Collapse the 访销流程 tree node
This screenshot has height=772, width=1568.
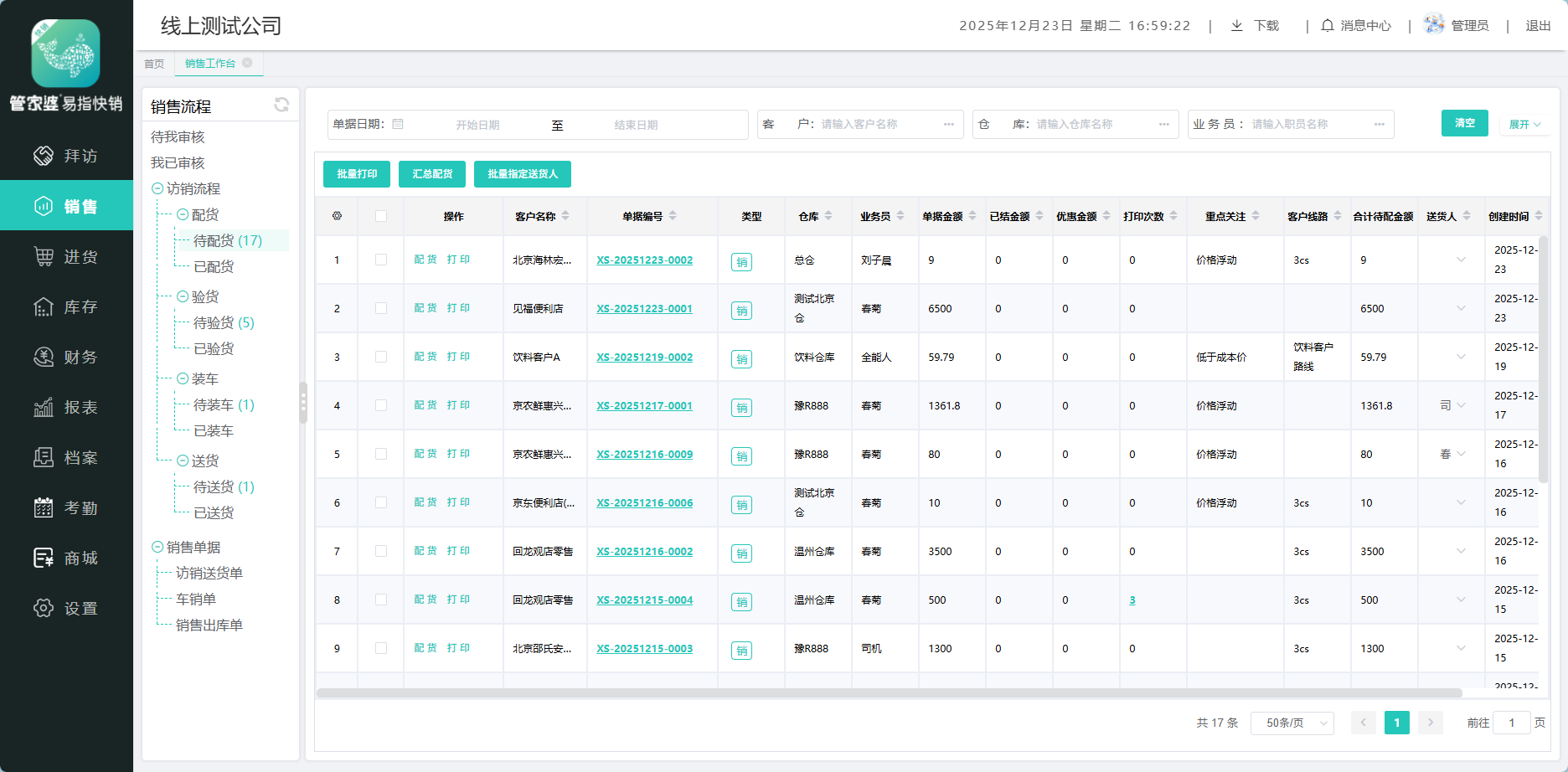tap(157, 188)
